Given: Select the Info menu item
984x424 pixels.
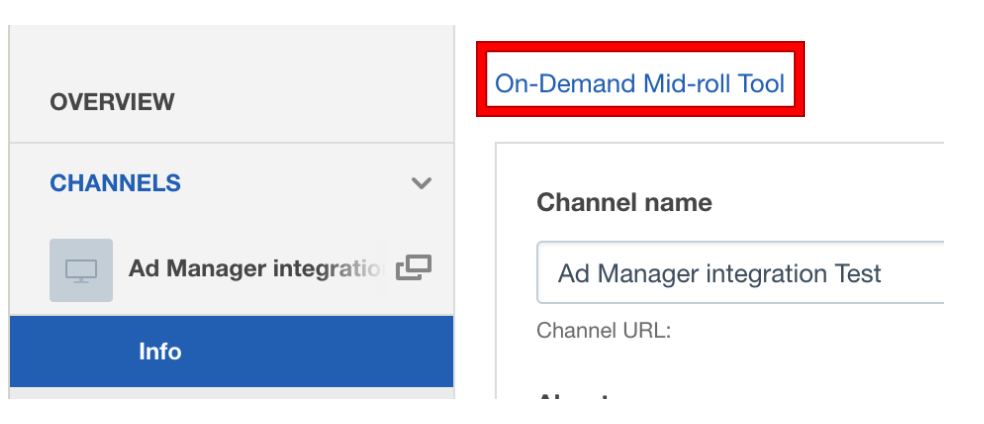Looking at the screenshot, I should pyautogui.click(x=232, y=351).
